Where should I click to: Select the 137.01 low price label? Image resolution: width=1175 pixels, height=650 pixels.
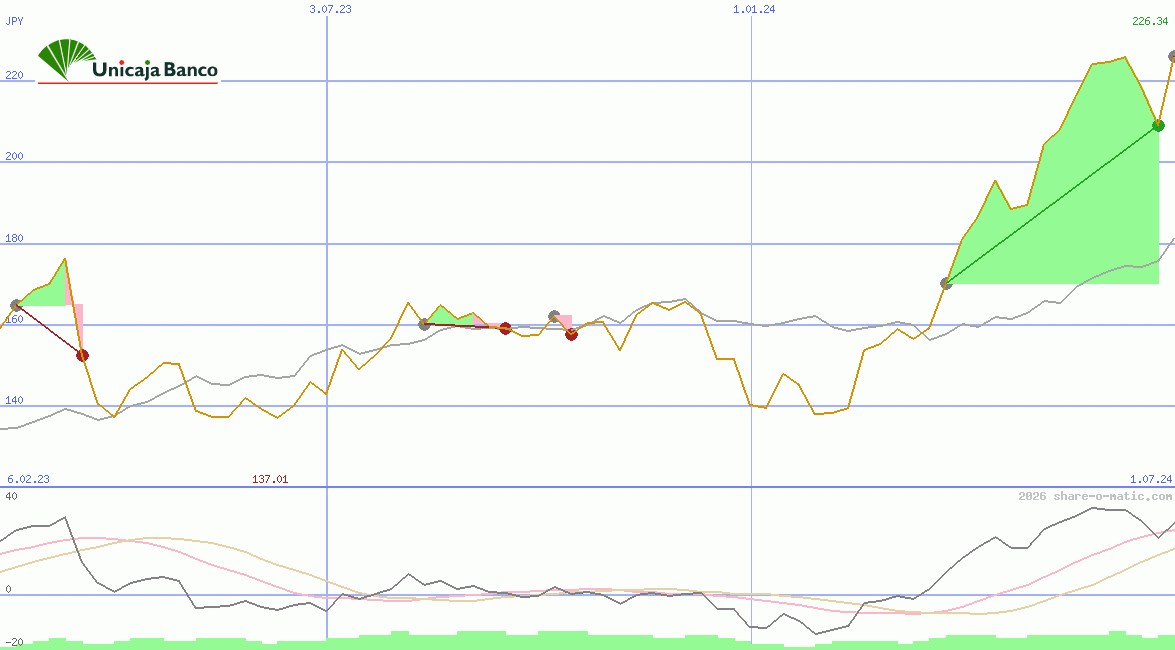point(270,480)
